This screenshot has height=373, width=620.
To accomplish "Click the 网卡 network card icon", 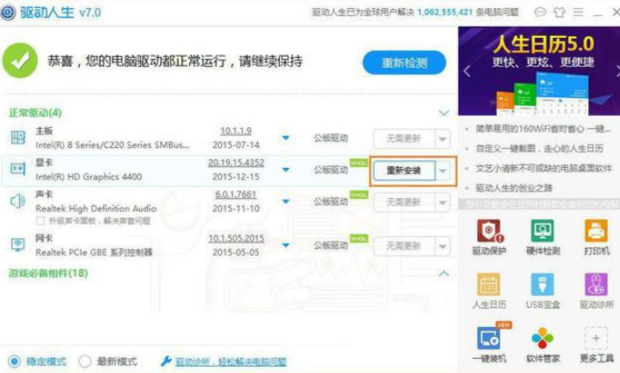I will click(18, 244).
